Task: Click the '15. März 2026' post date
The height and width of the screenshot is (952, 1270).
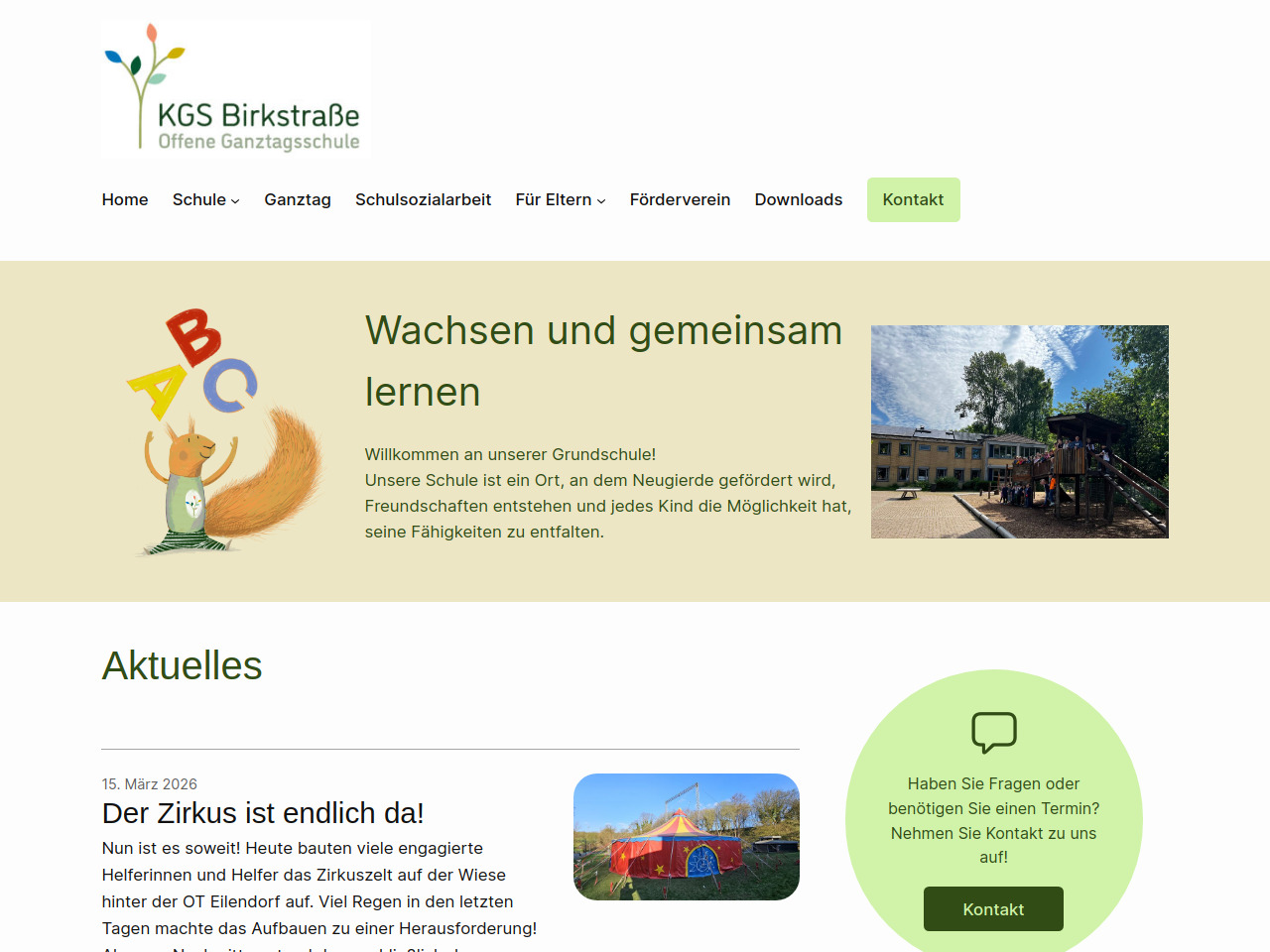Action: 149,784
